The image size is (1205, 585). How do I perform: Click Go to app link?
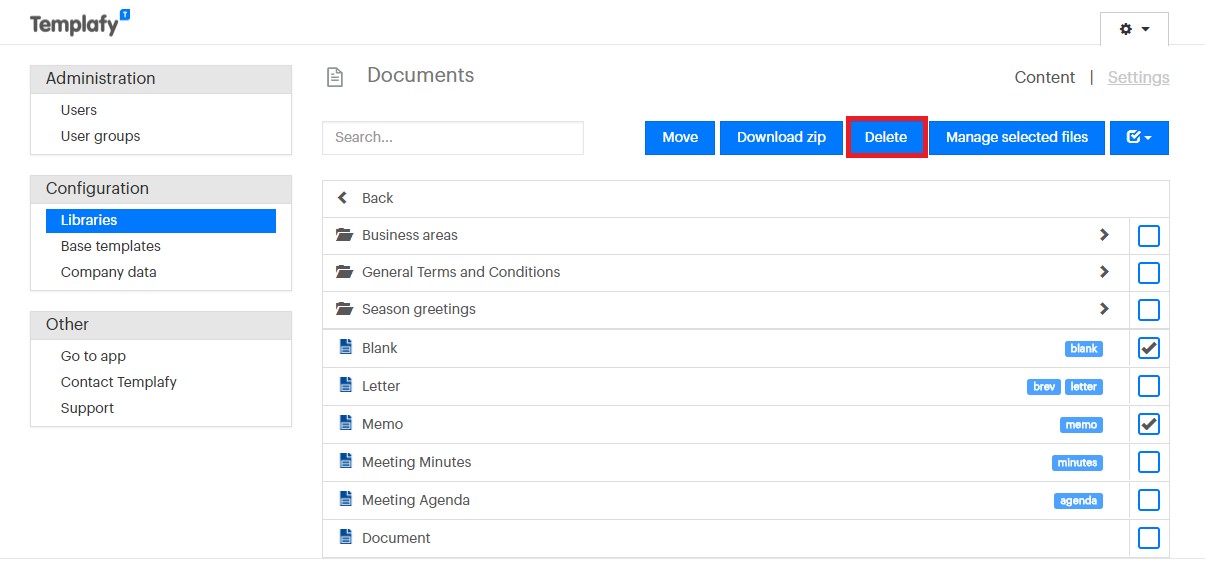coord(93,356)
